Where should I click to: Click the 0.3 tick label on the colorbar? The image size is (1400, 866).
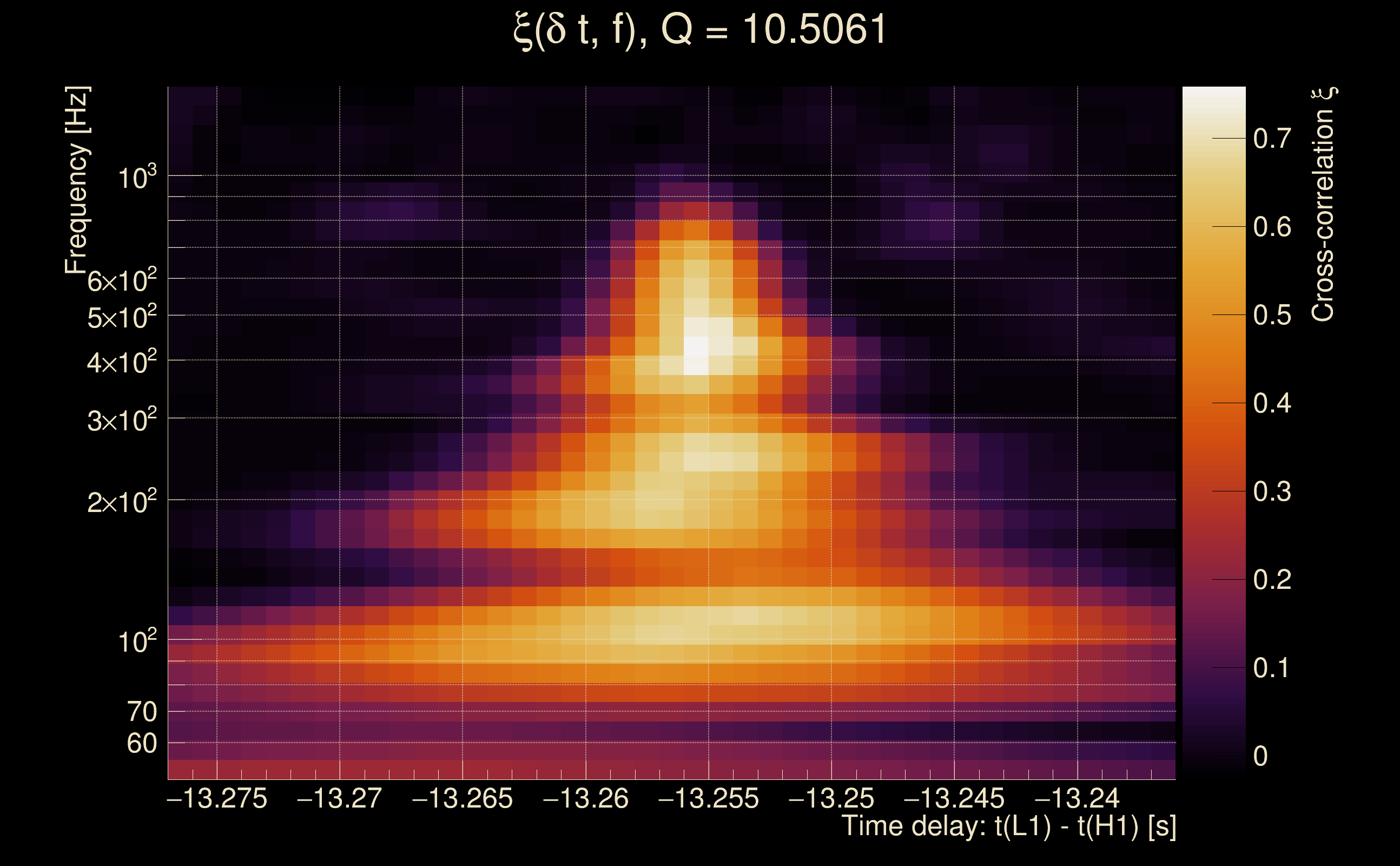tap(1272, 491)
